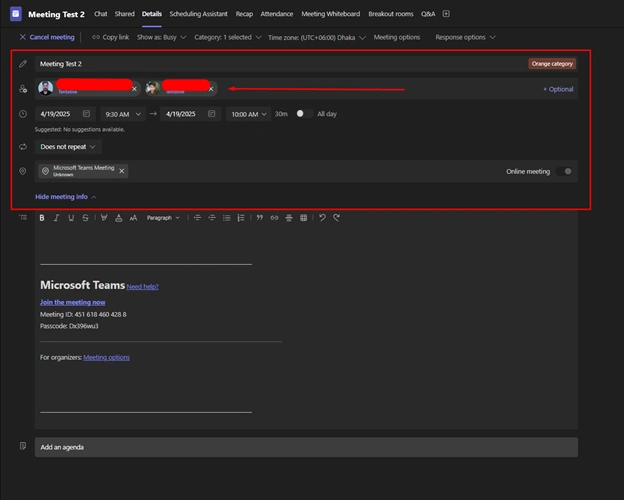Screen dimensions: 624x500
Task: Click the X icon of Cancel meeting
Action: 23,37
